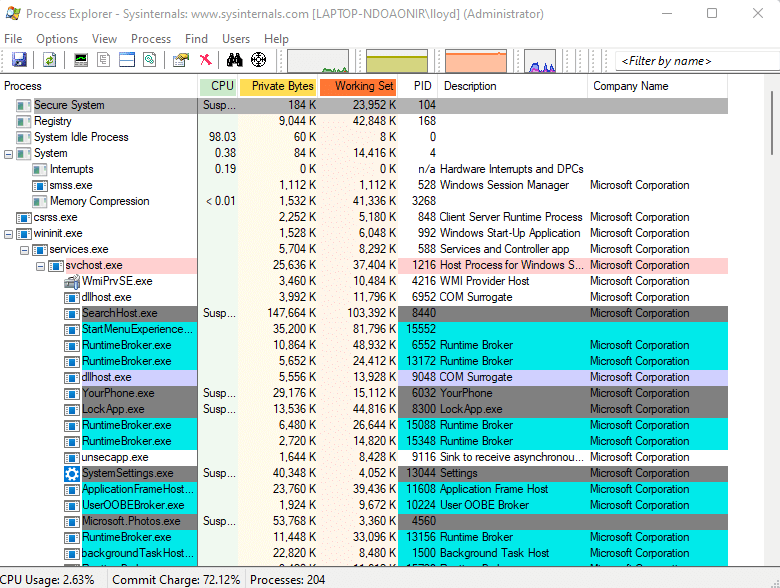Click the Properties toolbar icon
780x588 pixels.
point(180,60)
